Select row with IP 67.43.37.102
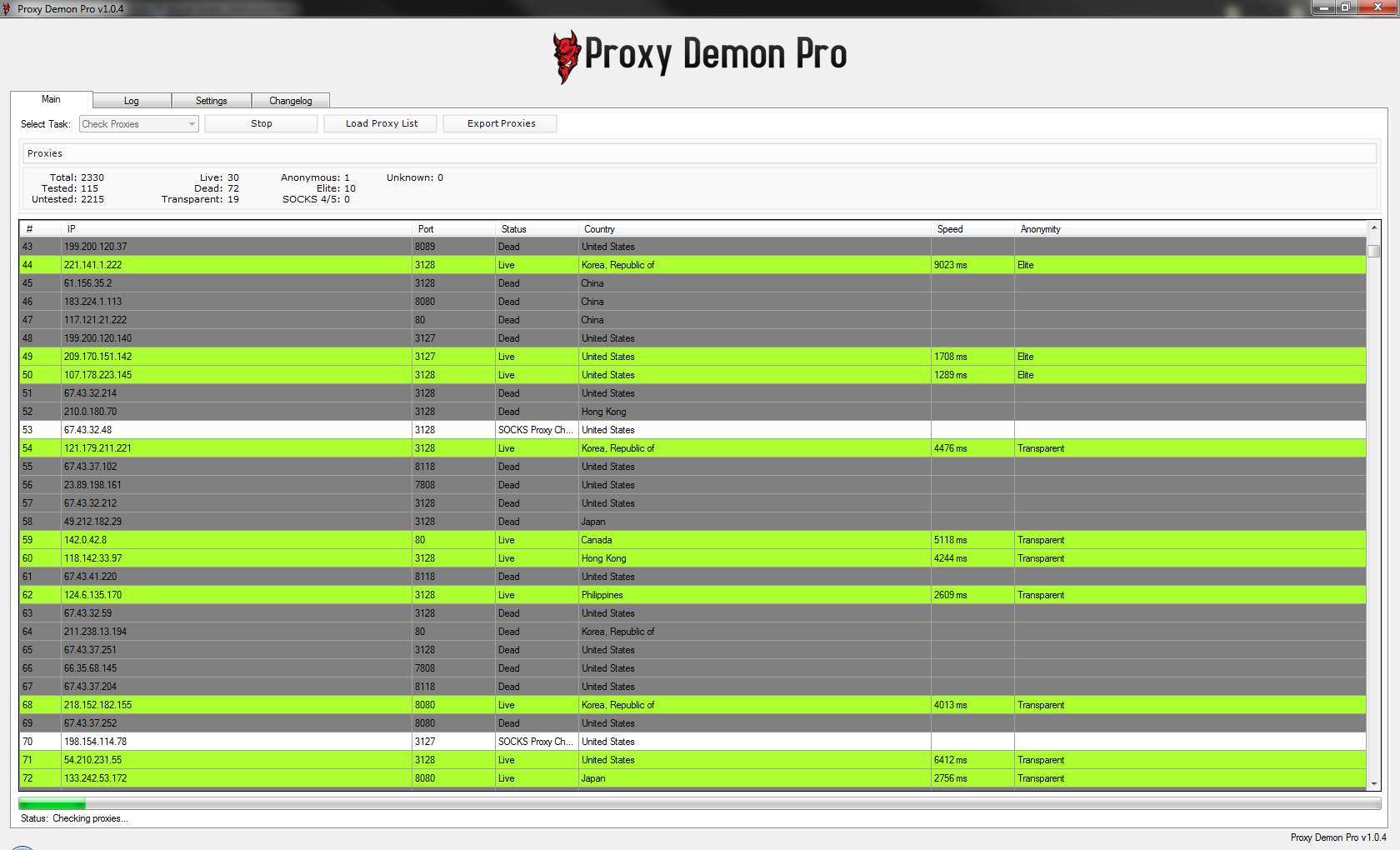 click(692, 467)
